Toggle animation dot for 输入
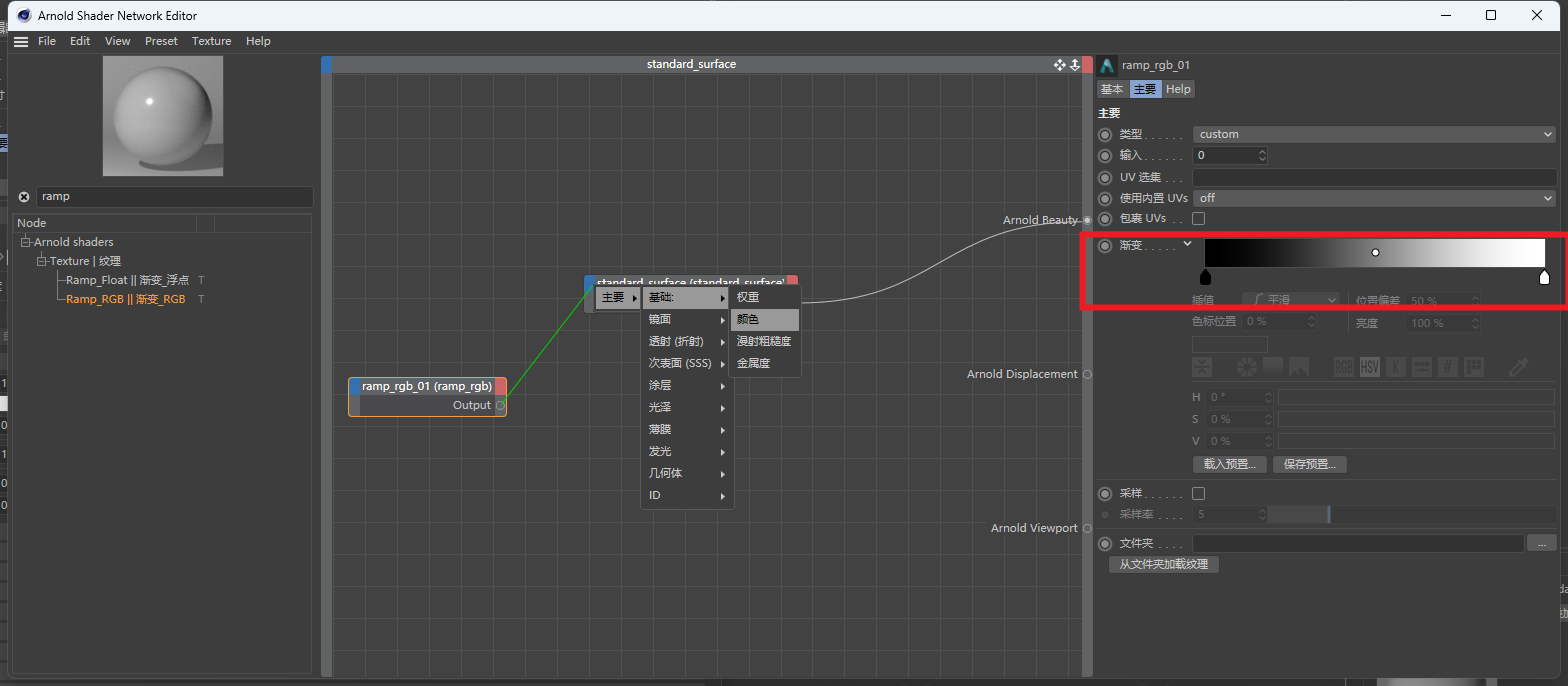 point(1105,156)
